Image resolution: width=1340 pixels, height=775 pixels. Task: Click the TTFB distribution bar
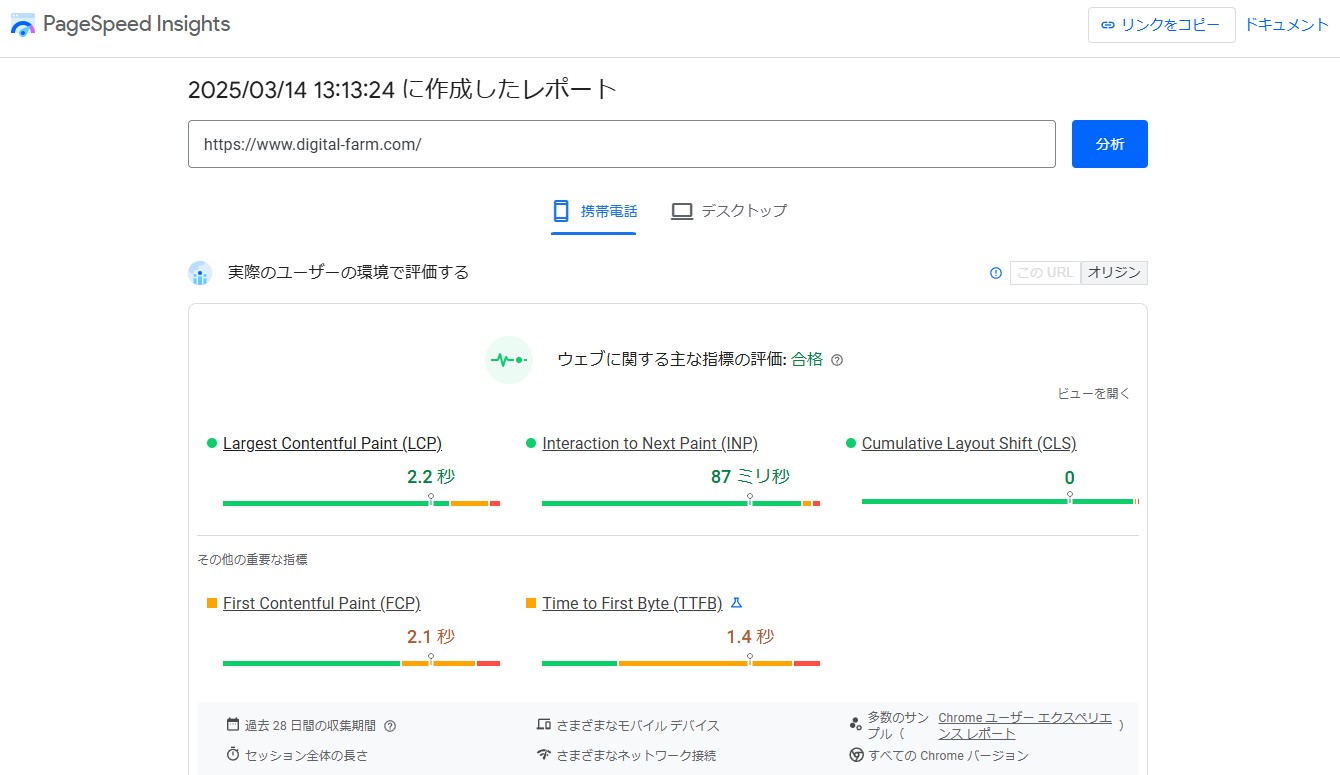pyautogui.click(x=681, y=663)
